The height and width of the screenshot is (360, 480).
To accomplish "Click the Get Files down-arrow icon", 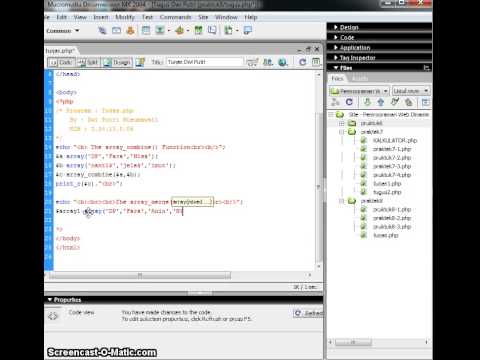I will point(367,102).
